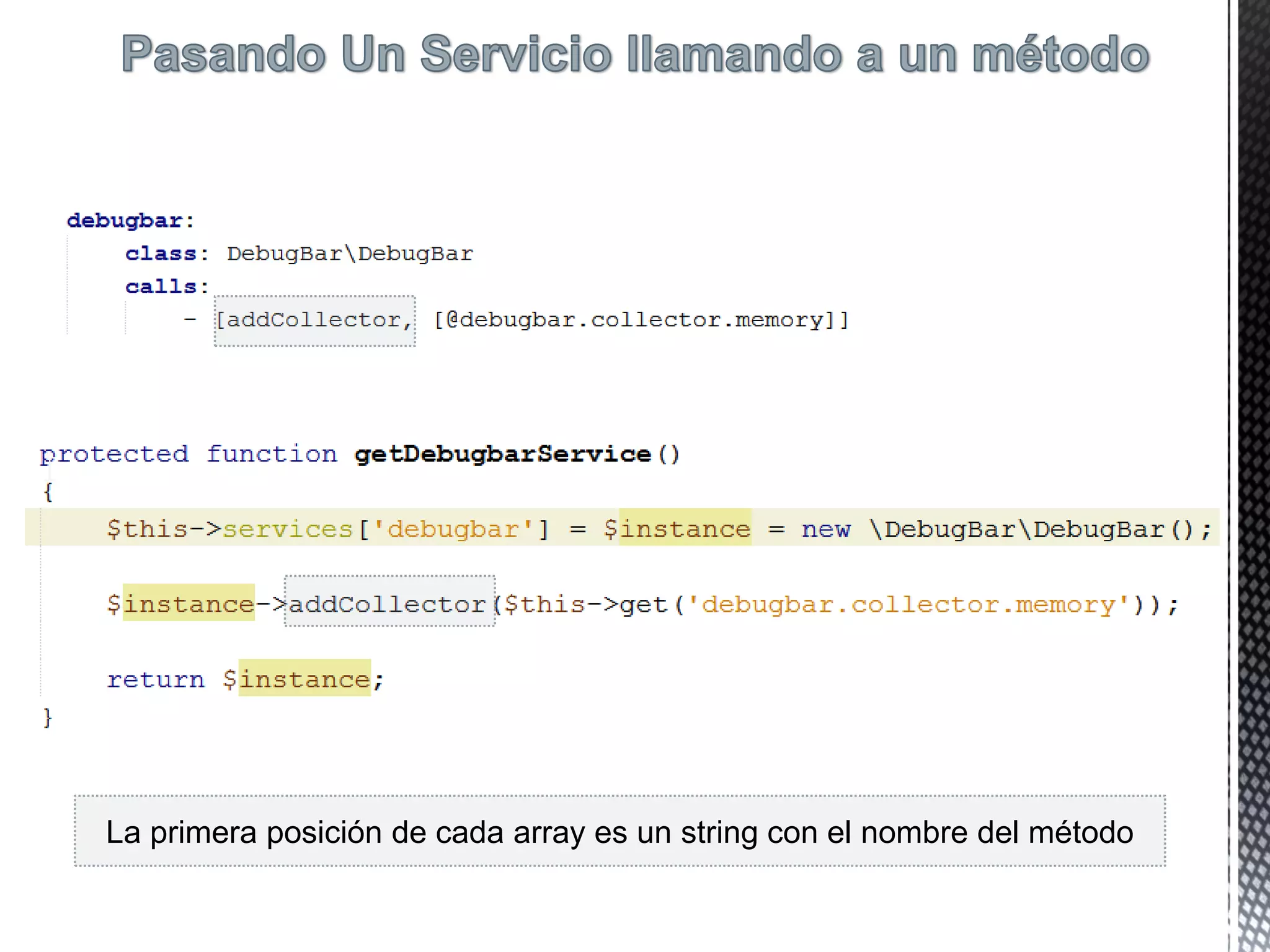Click the 'calls:' YAML key
The height and width of the screenshot is (952, 1270).
coord(167,286)
